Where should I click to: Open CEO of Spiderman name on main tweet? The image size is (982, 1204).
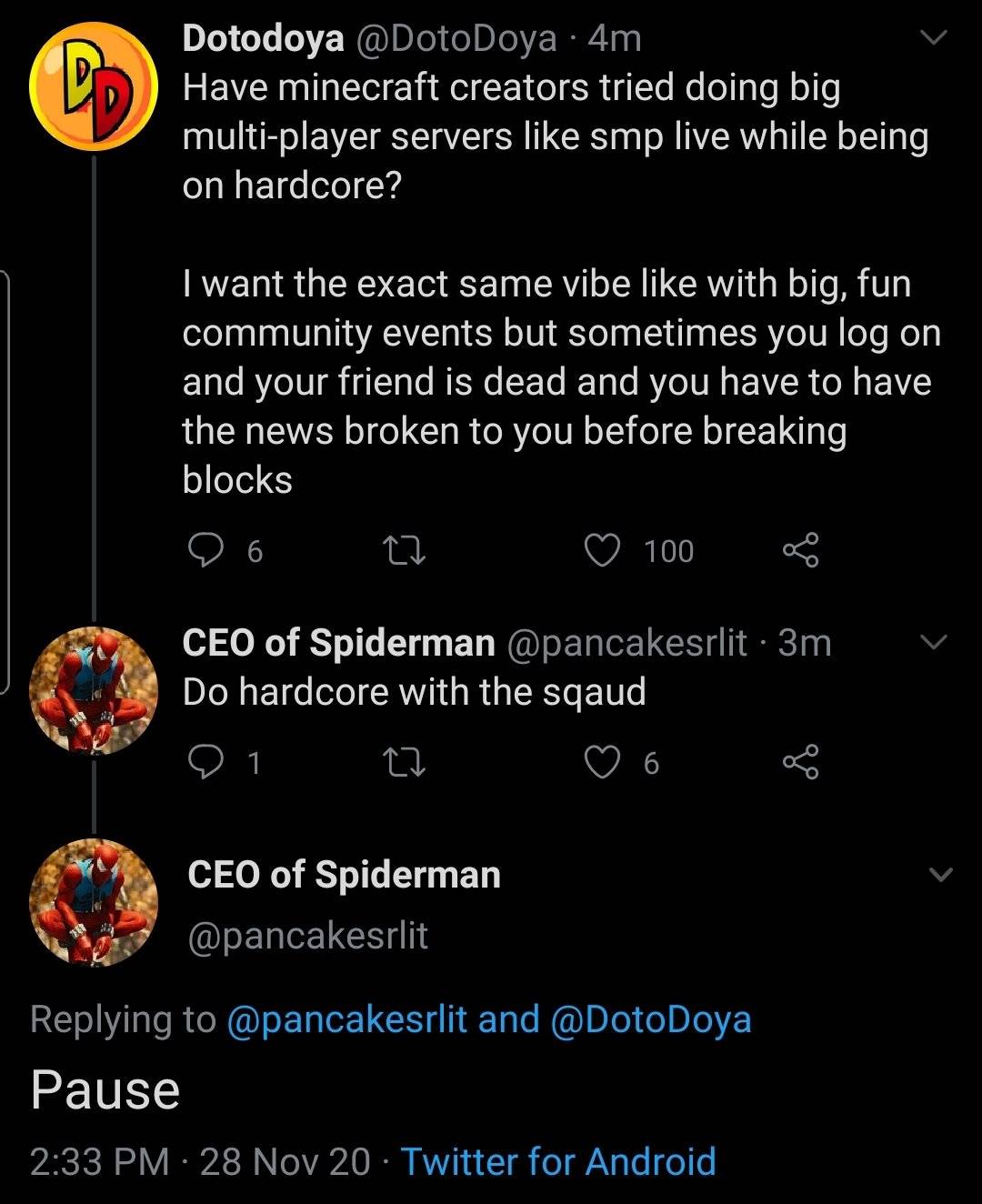[x=344, y=875]
